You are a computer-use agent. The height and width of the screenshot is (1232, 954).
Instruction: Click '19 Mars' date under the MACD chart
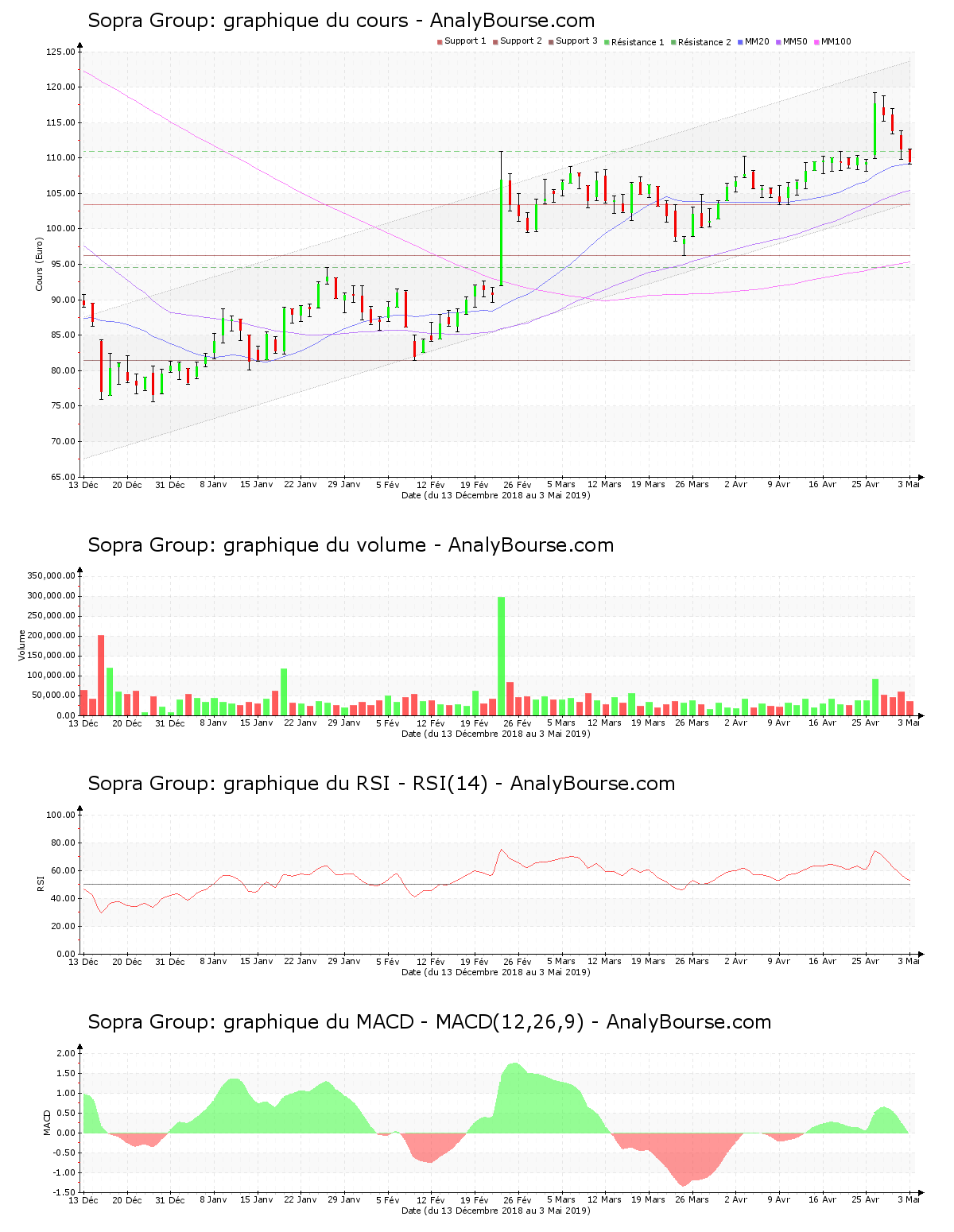coord(648,1200)
